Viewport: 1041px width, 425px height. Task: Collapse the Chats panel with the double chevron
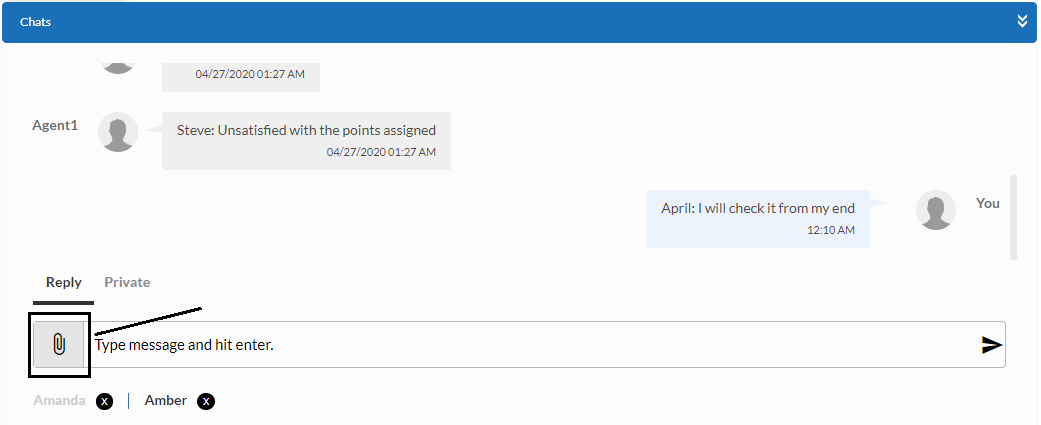(x=1022, y=21)
